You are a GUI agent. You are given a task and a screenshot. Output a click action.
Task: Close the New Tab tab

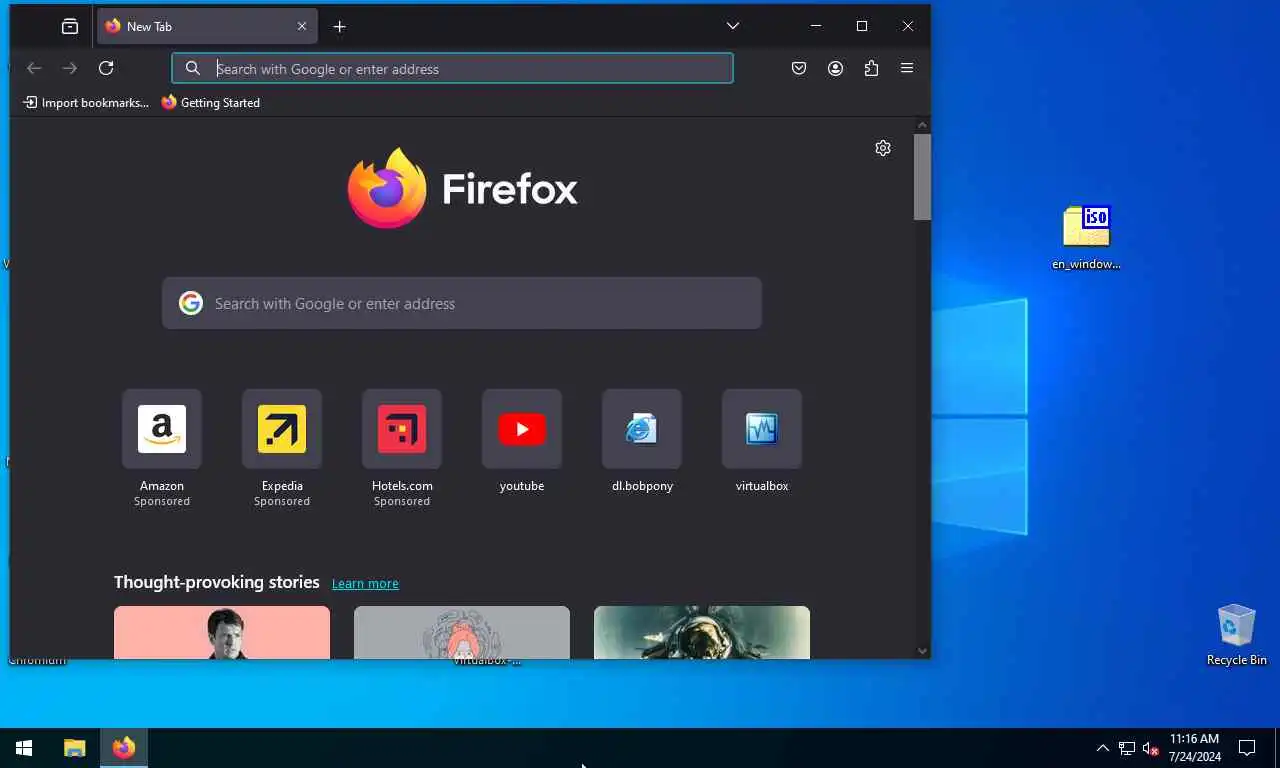[x=302, y=26]
